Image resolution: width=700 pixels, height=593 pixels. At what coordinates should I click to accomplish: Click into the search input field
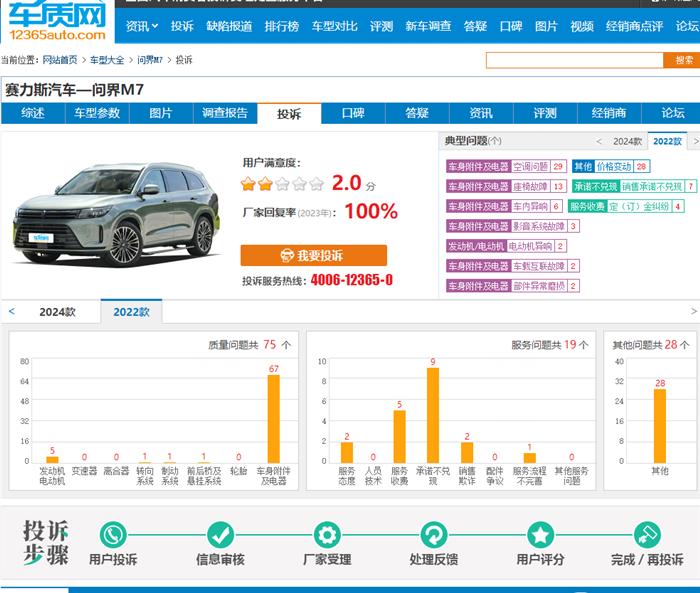[x=575, y=60]
